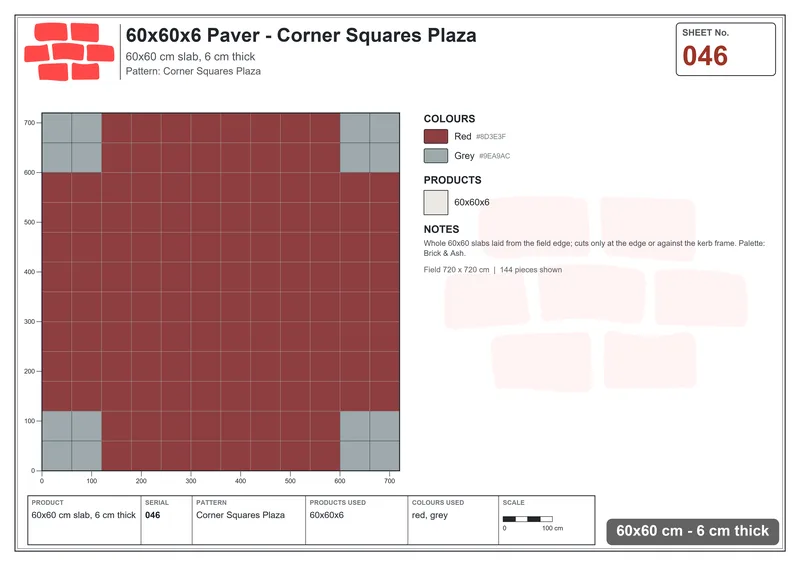
Task: Click the Grey colour swatch in legend
Action: click(x=436, y=156)
